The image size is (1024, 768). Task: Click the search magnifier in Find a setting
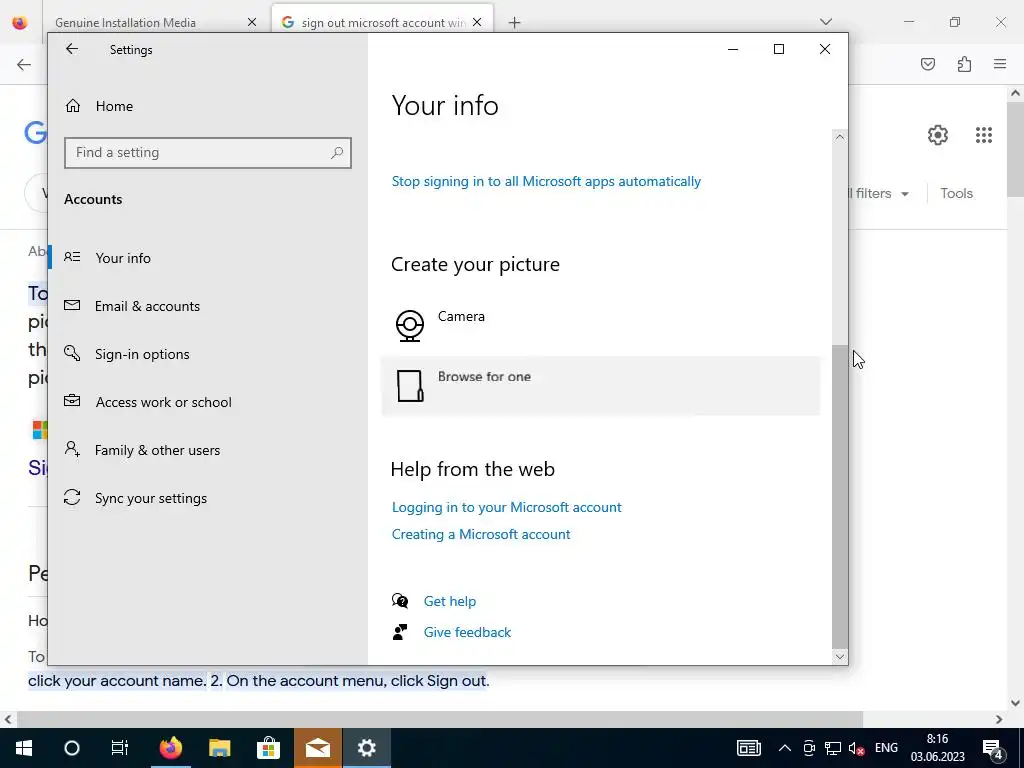[337, 153]
